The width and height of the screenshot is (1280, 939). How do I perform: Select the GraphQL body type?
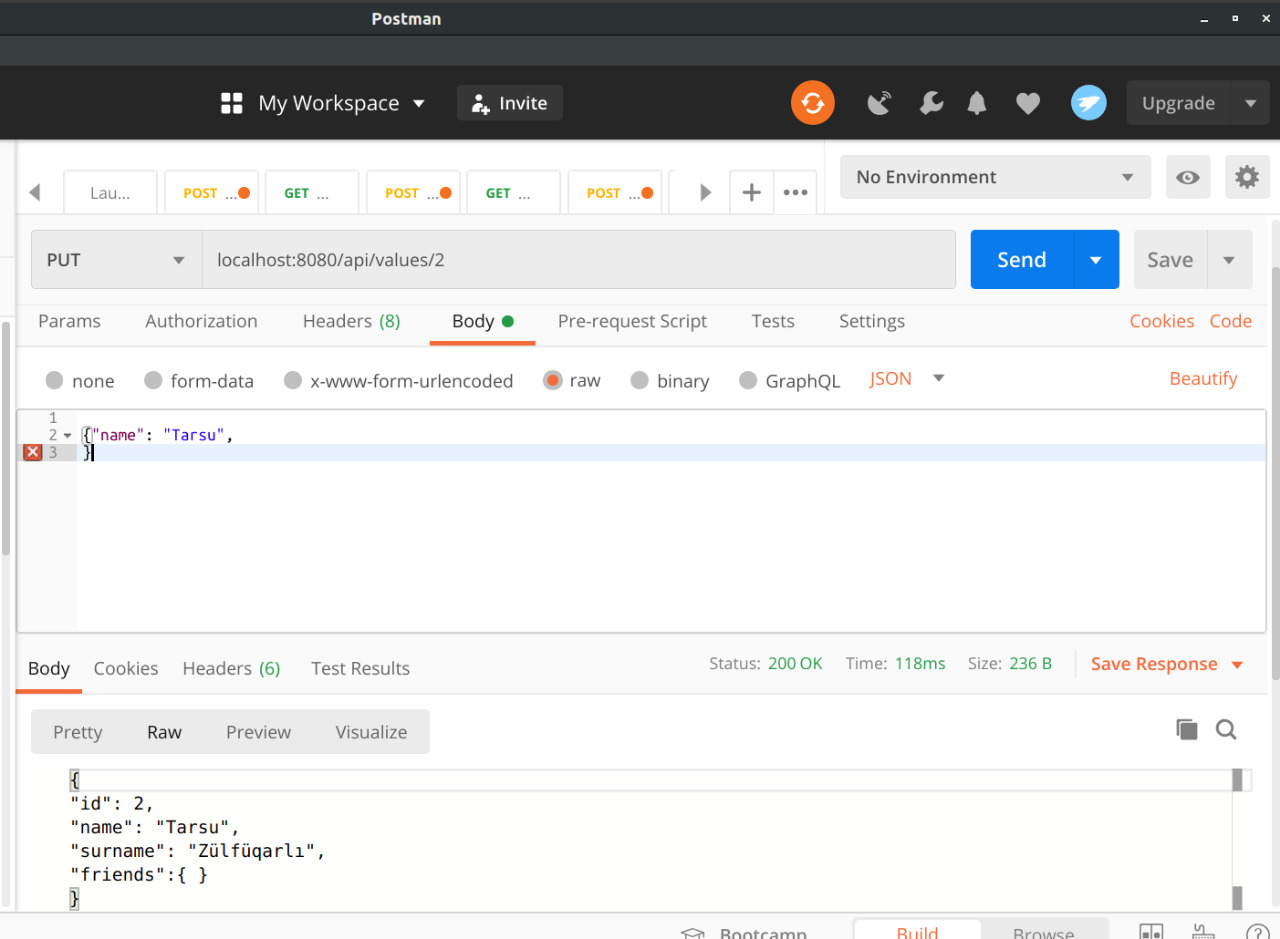pyautogui.click(x=748, y=380)
